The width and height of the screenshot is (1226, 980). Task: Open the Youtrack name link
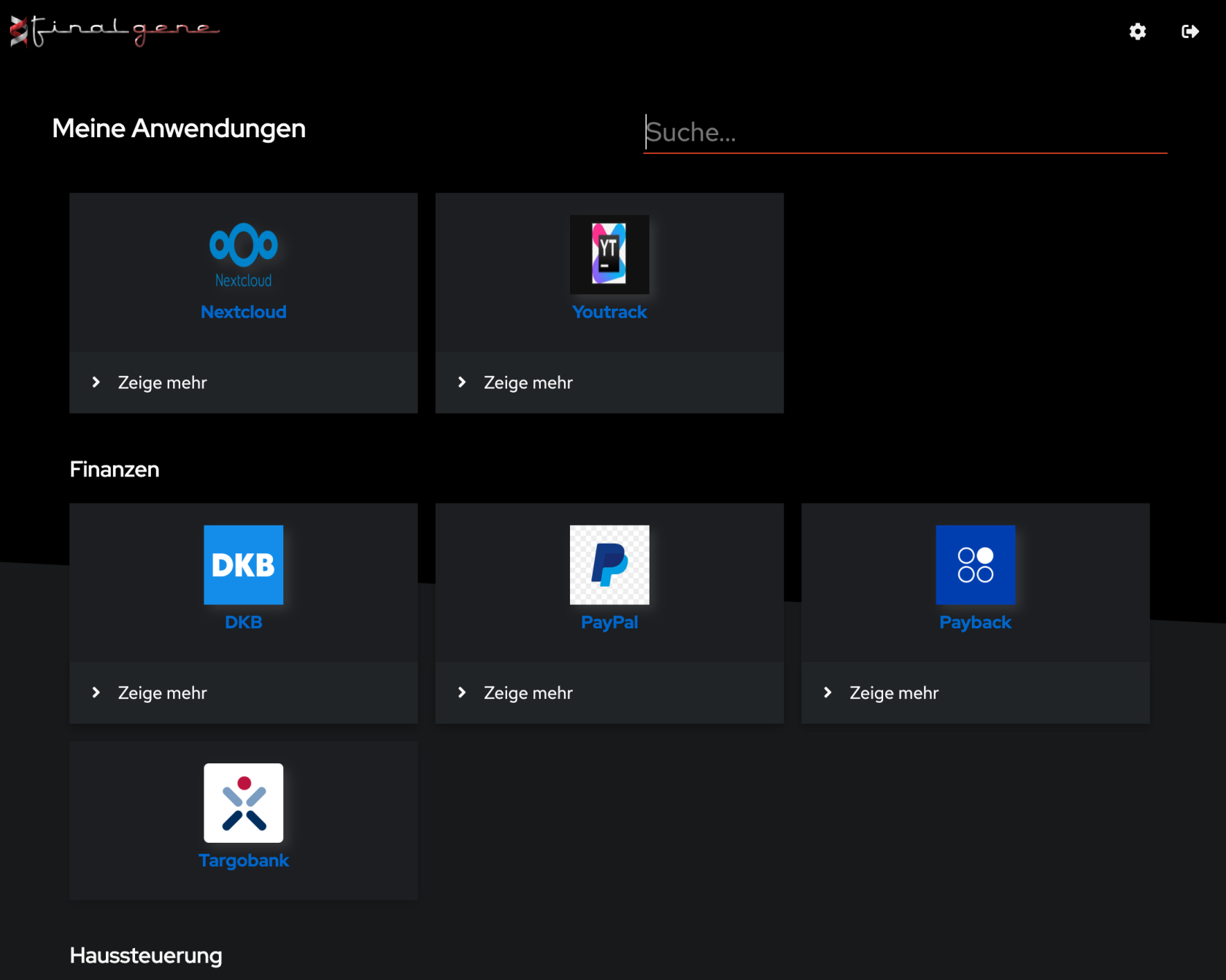609,312
